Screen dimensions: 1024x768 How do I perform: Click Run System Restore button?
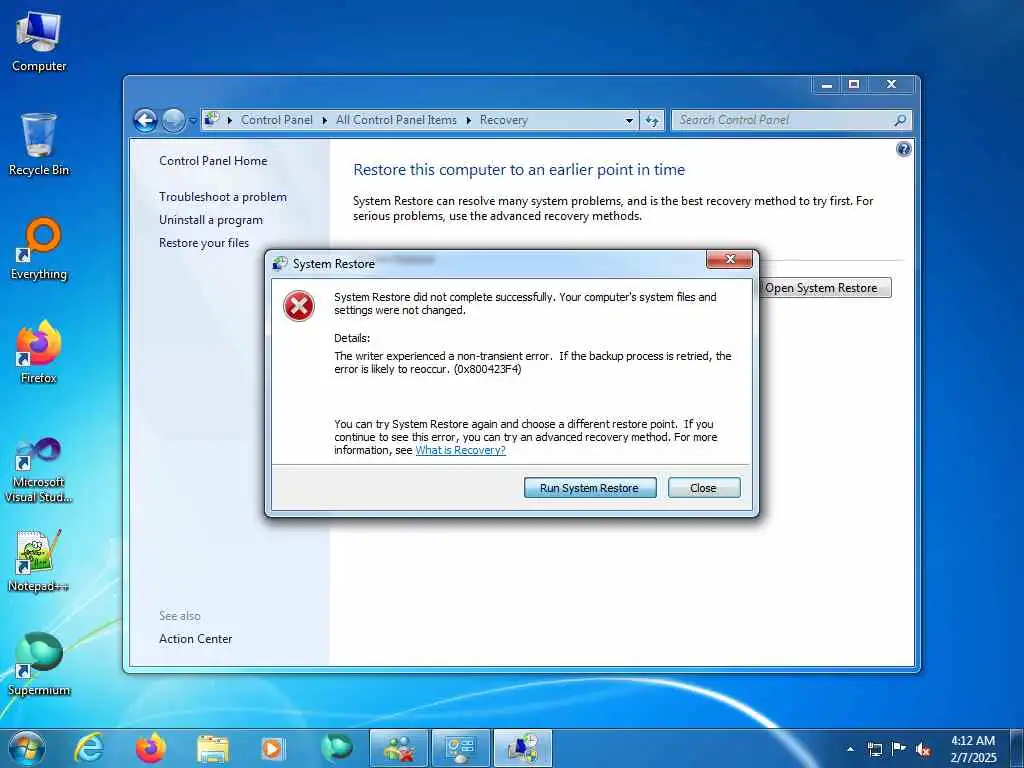[x=590, y=488]
